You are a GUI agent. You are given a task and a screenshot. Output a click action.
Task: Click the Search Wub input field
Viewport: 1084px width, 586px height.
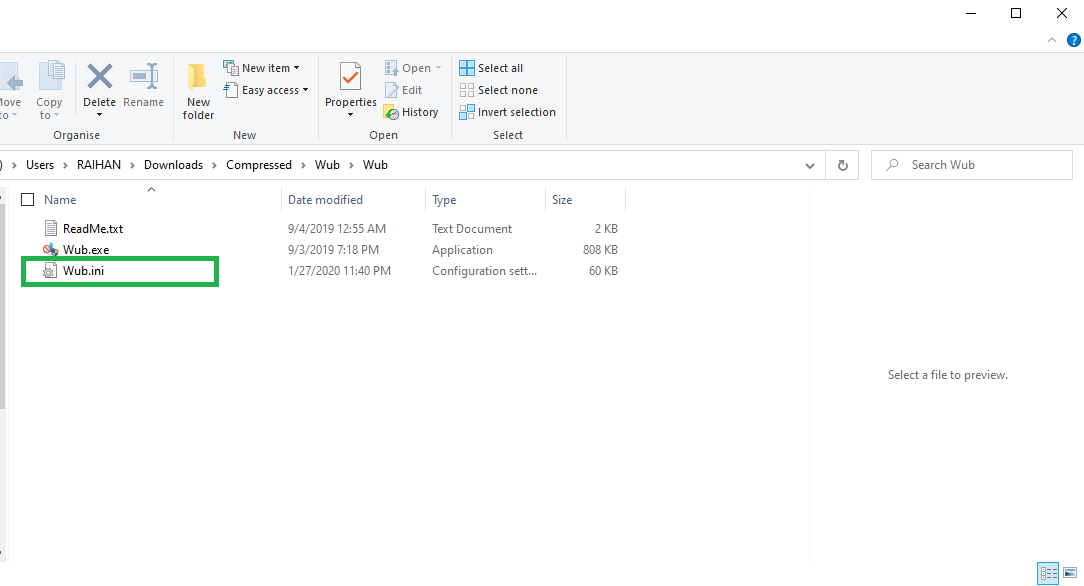(x=971, y=164)
